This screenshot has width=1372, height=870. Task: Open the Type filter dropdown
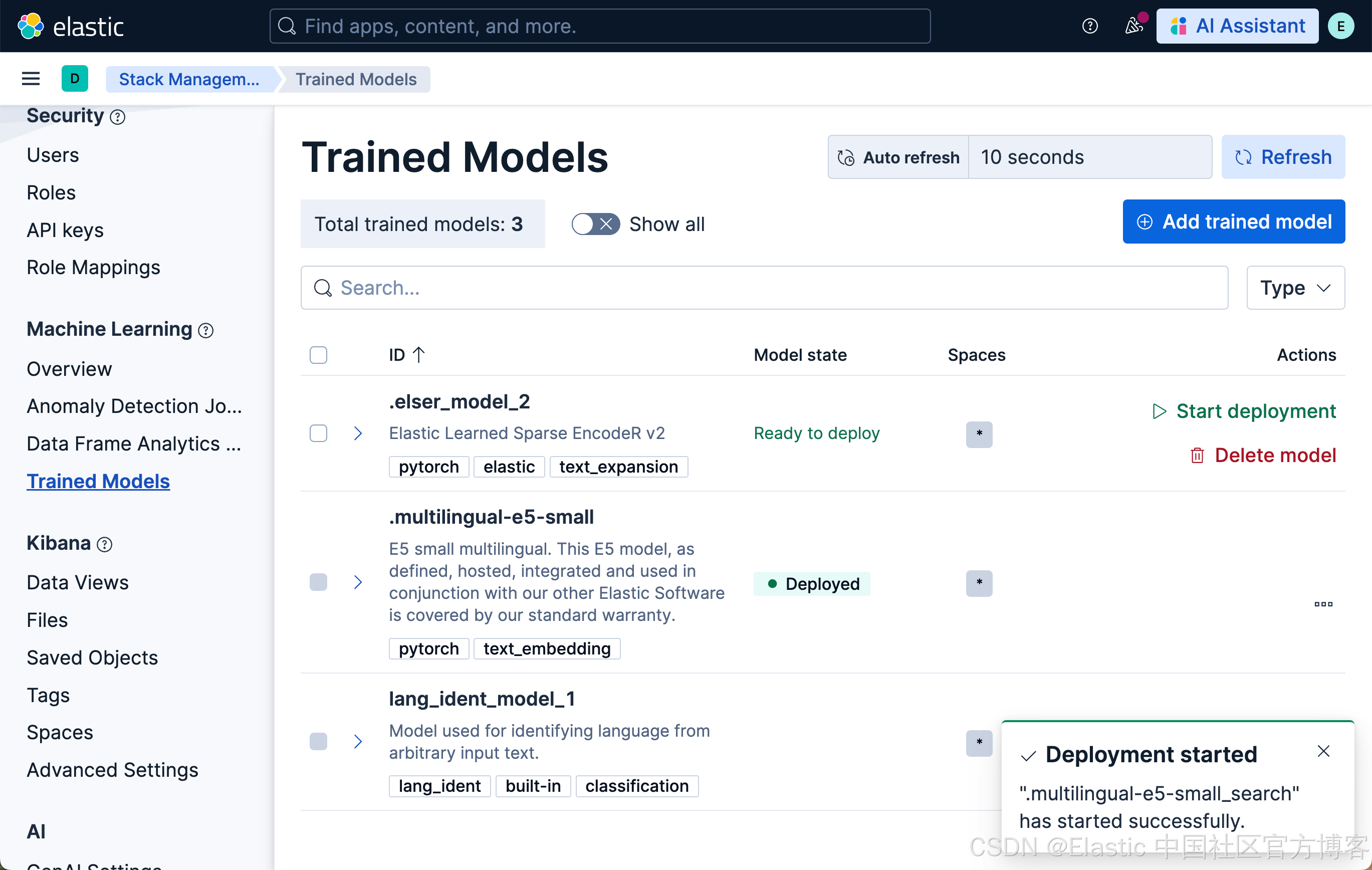tap(1295, 288)
